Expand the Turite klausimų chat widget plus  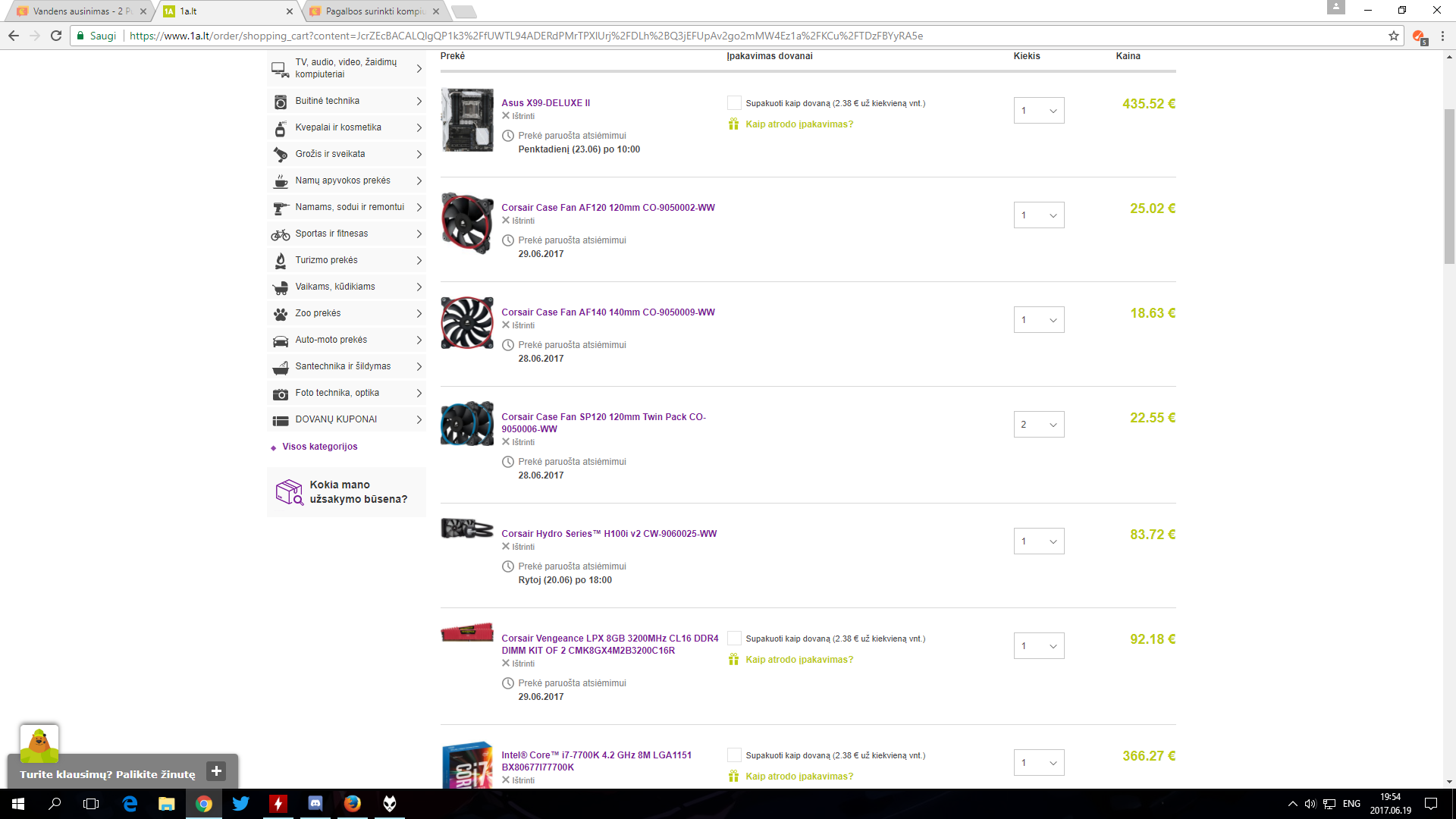216,771
